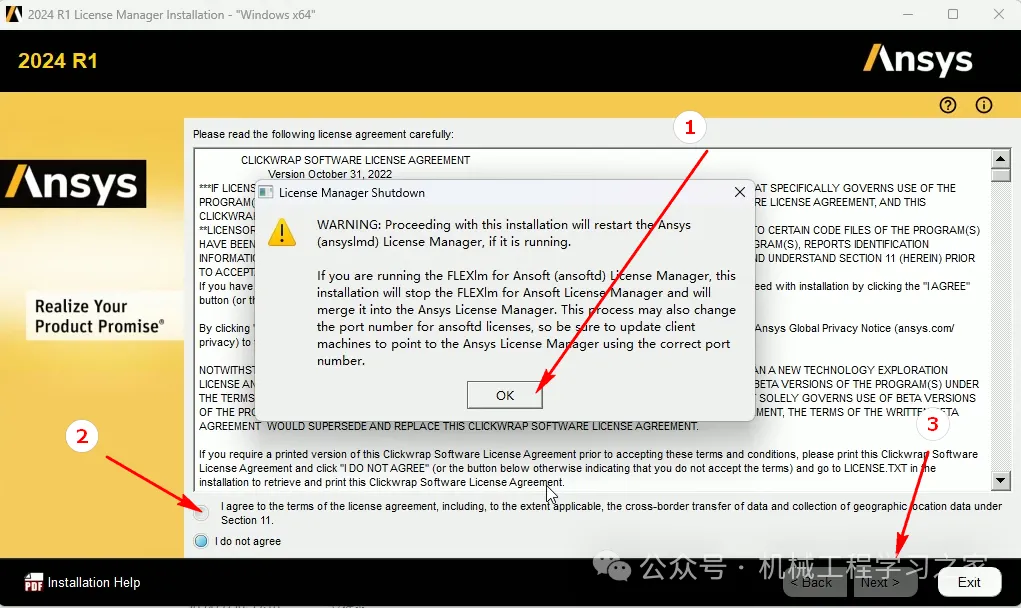
Task: Click the 'License Manager Shutdown' dialog title
Action: (x=352, y=193)
